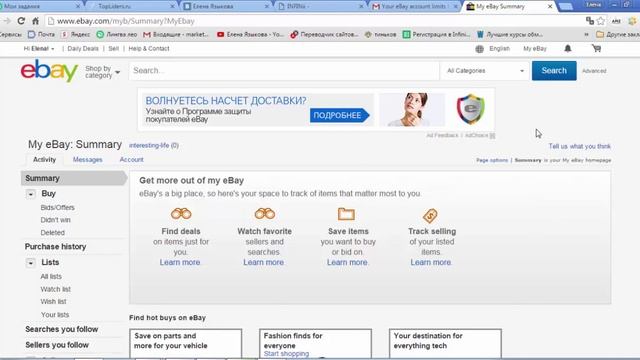Switch to Your eBay account limits browser tab

tap(415, 6)
